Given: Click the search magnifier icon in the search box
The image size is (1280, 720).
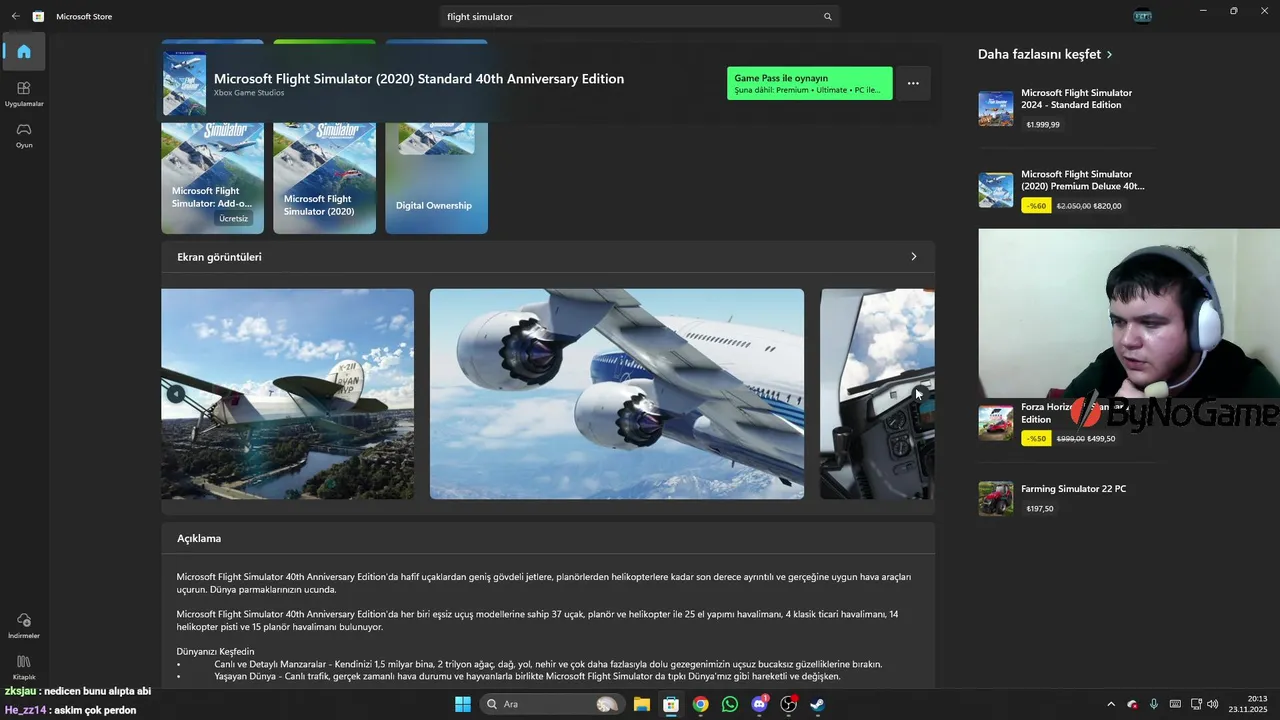Looking at the screenshot, I should coord(827,17).
